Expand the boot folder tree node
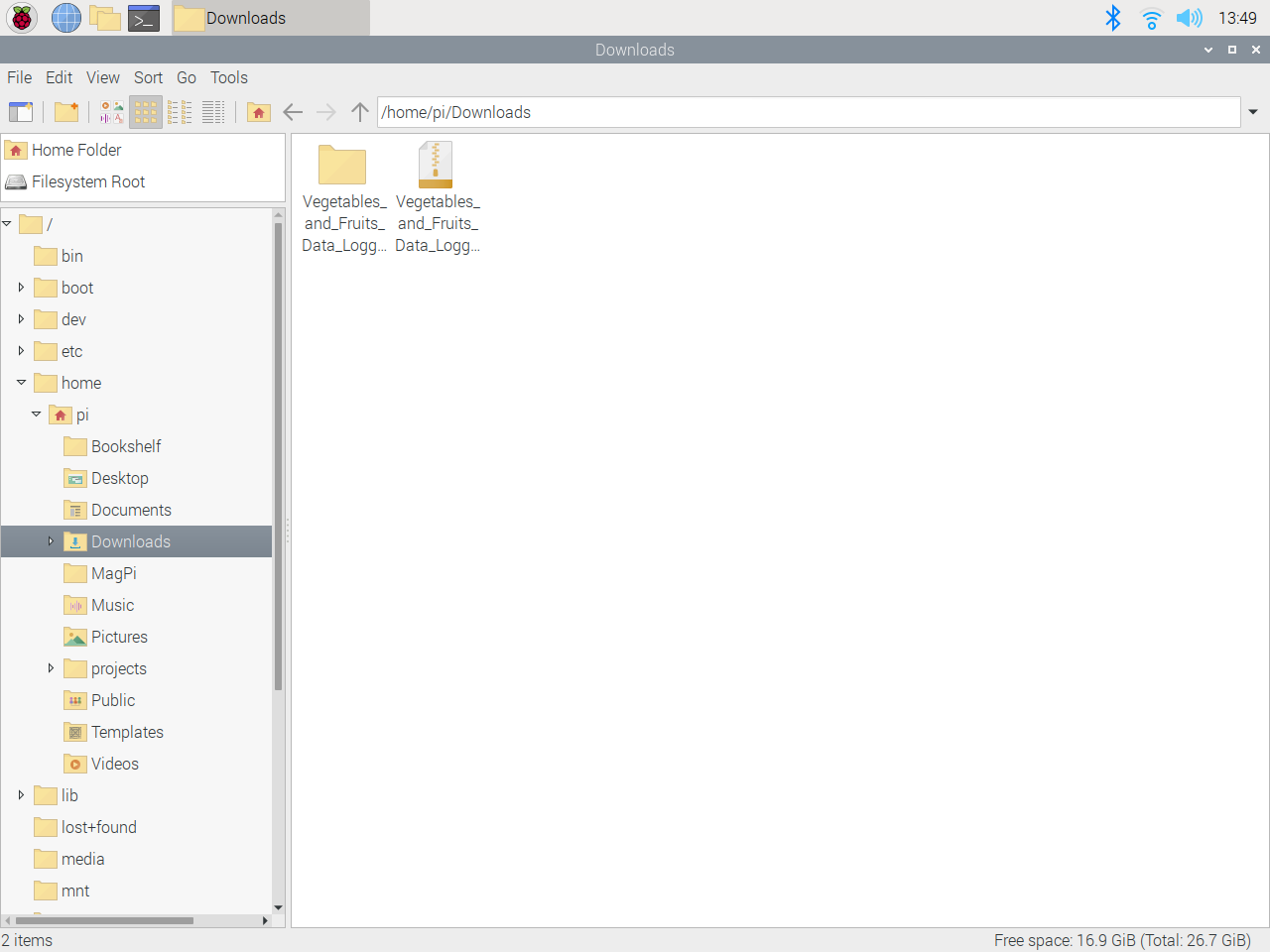 pos(21,288)
